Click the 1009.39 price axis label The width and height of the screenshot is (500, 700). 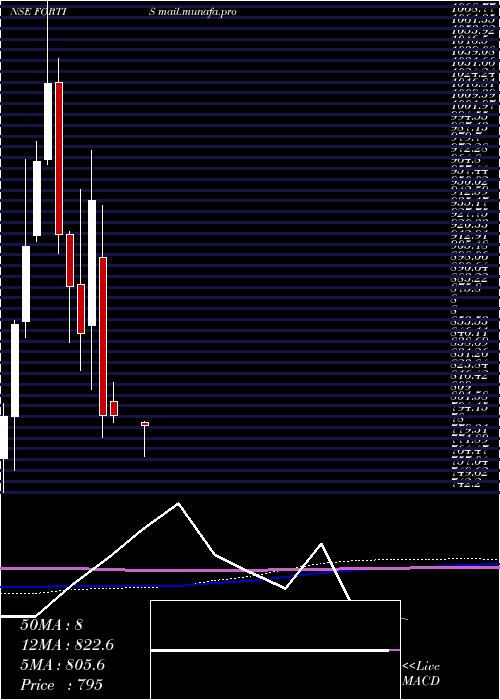pyautogui.click(x=473, y=95)
